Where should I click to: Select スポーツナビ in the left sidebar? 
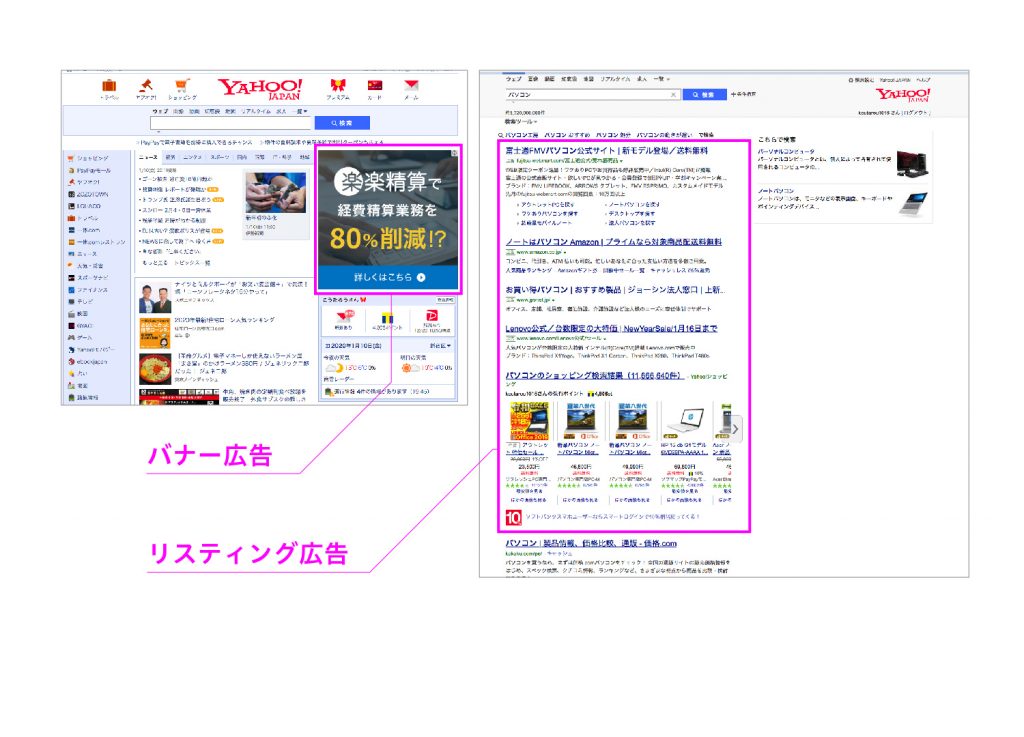88,278
